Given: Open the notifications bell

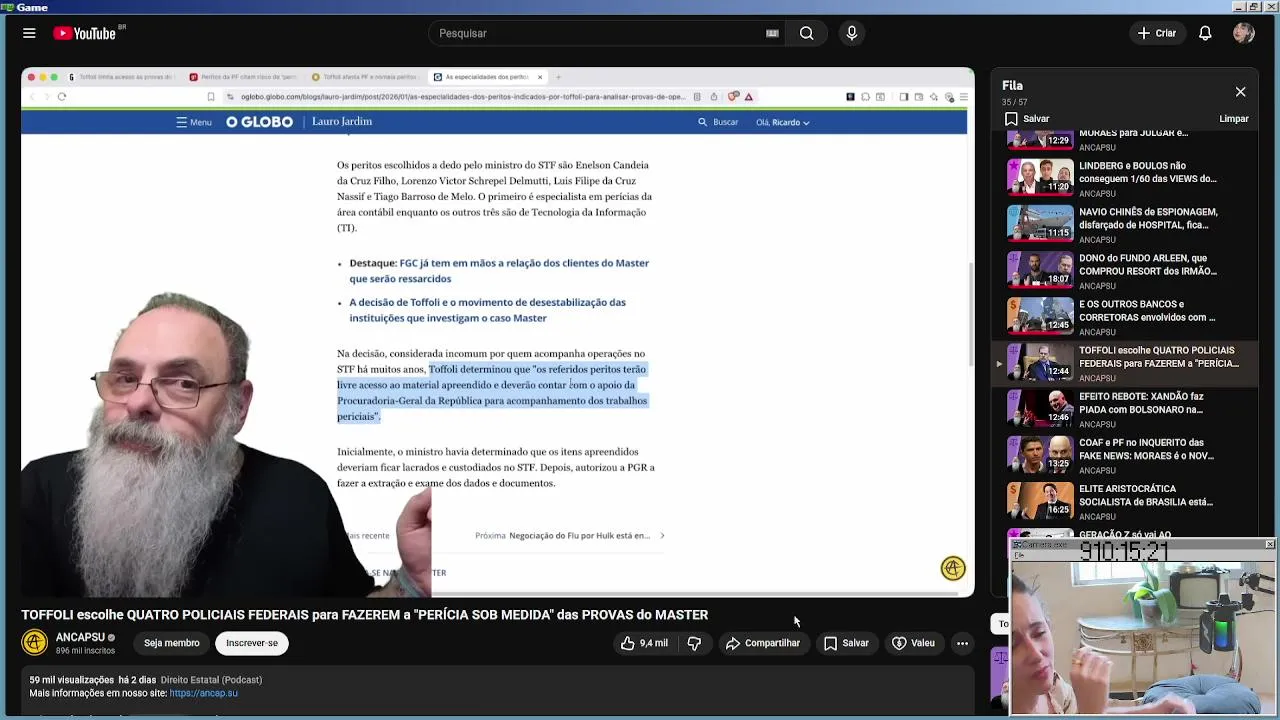Looking at the screenshot, I should 1205,33.
